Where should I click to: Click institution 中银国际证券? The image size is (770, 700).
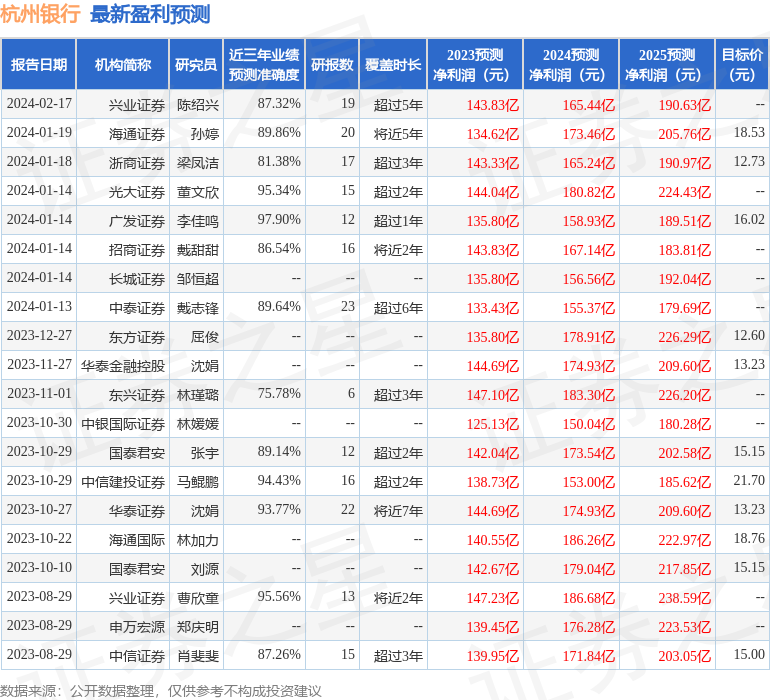point(123,423)
